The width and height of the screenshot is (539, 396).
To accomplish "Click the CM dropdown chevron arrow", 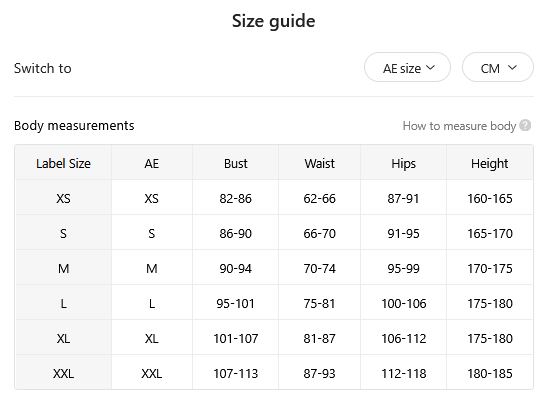I will [512, 67].
